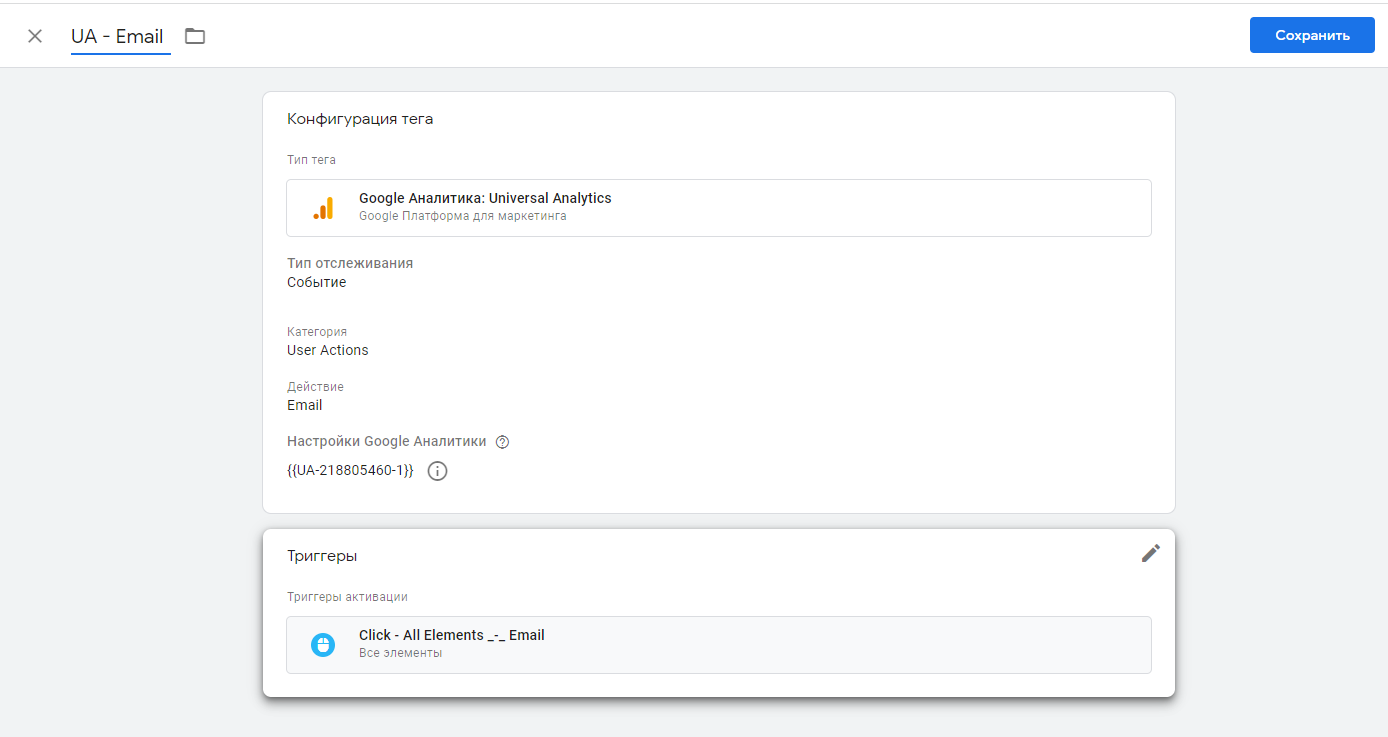The image size is (1388, 737).
Task: Click the blue mouse click trigger icon
Action: [323, 645]
